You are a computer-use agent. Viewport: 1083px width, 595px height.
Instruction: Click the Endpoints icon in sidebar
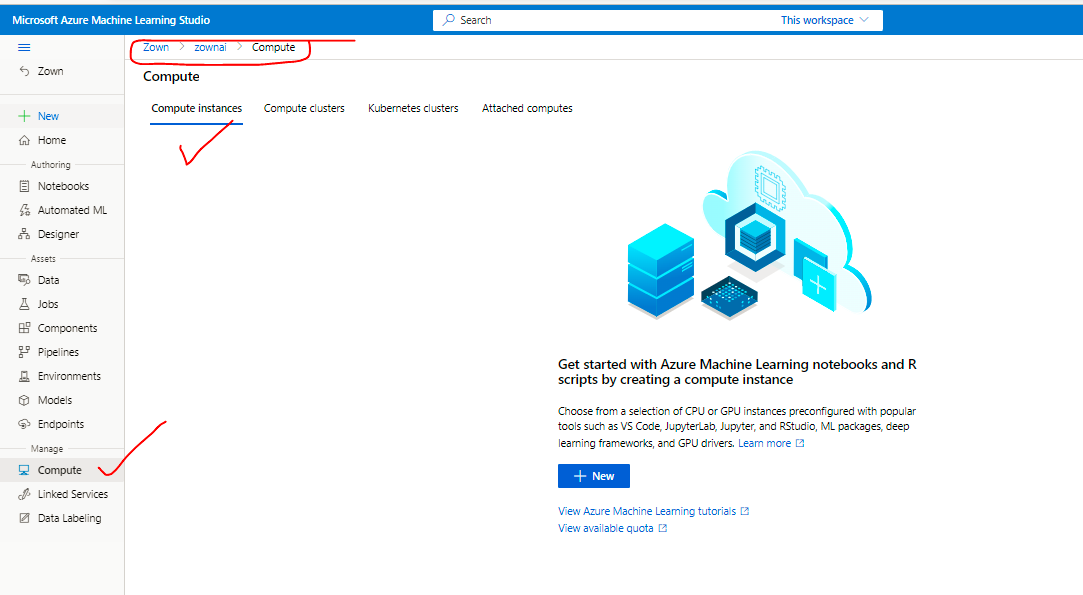point(24,424)
